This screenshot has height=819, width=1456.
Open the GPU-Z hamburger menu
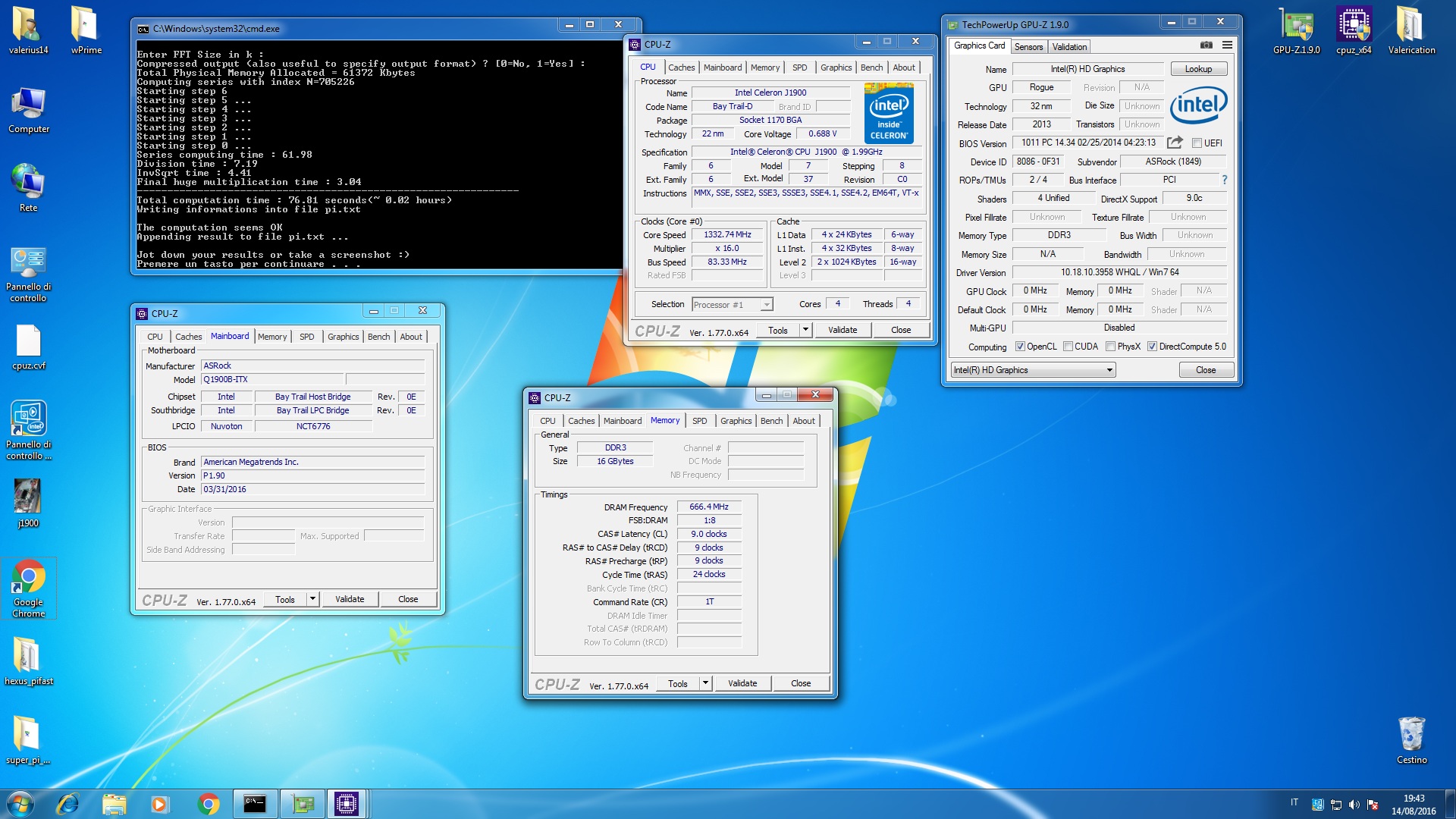click(1227, 45)
